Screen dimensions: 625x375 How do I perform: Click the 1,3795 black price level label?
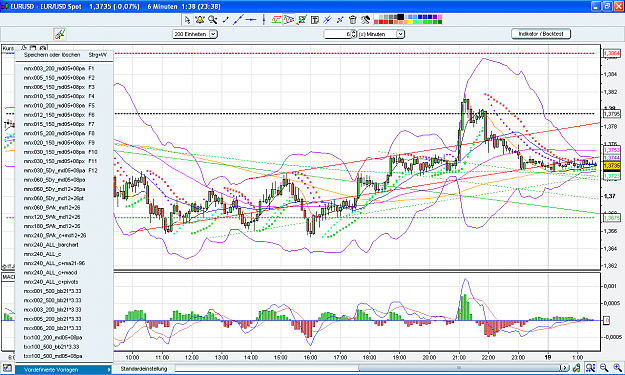[x=611, y=114]
